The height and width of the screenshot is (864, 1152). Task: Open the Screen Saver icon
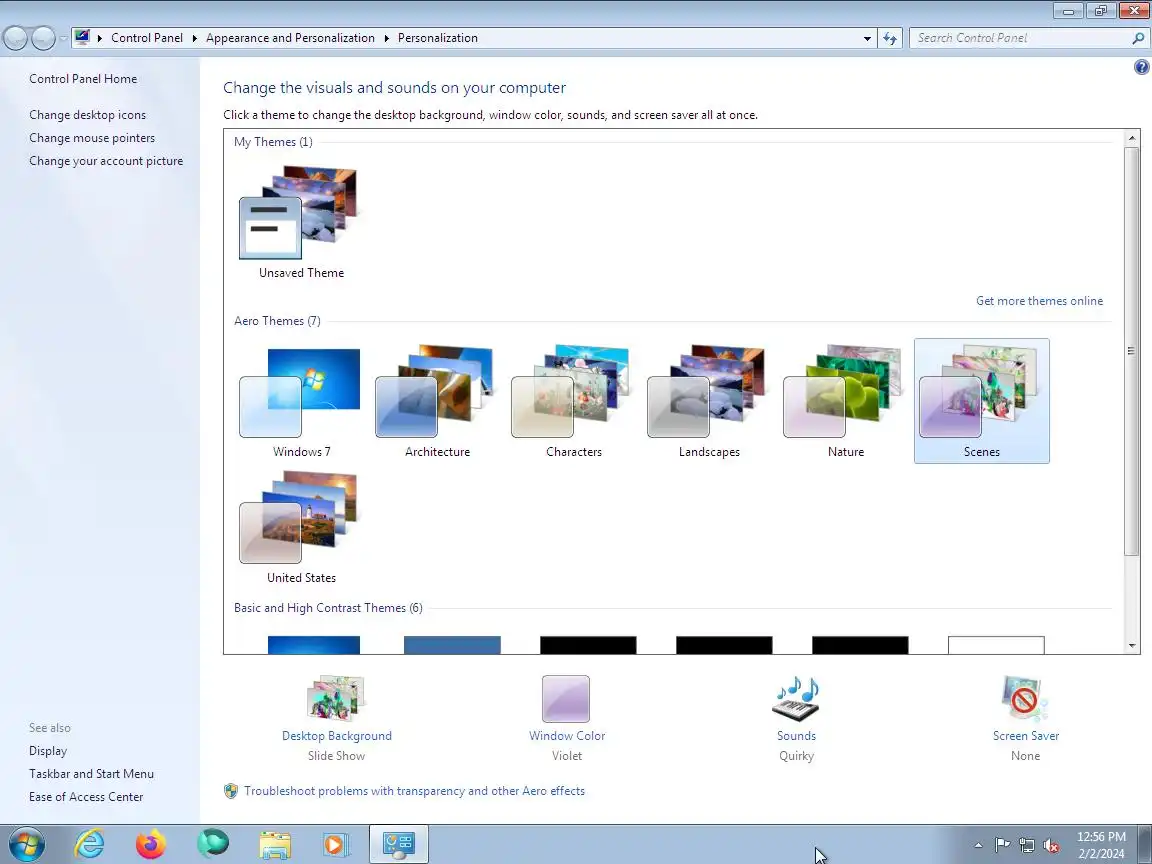tap(1025, 699)
